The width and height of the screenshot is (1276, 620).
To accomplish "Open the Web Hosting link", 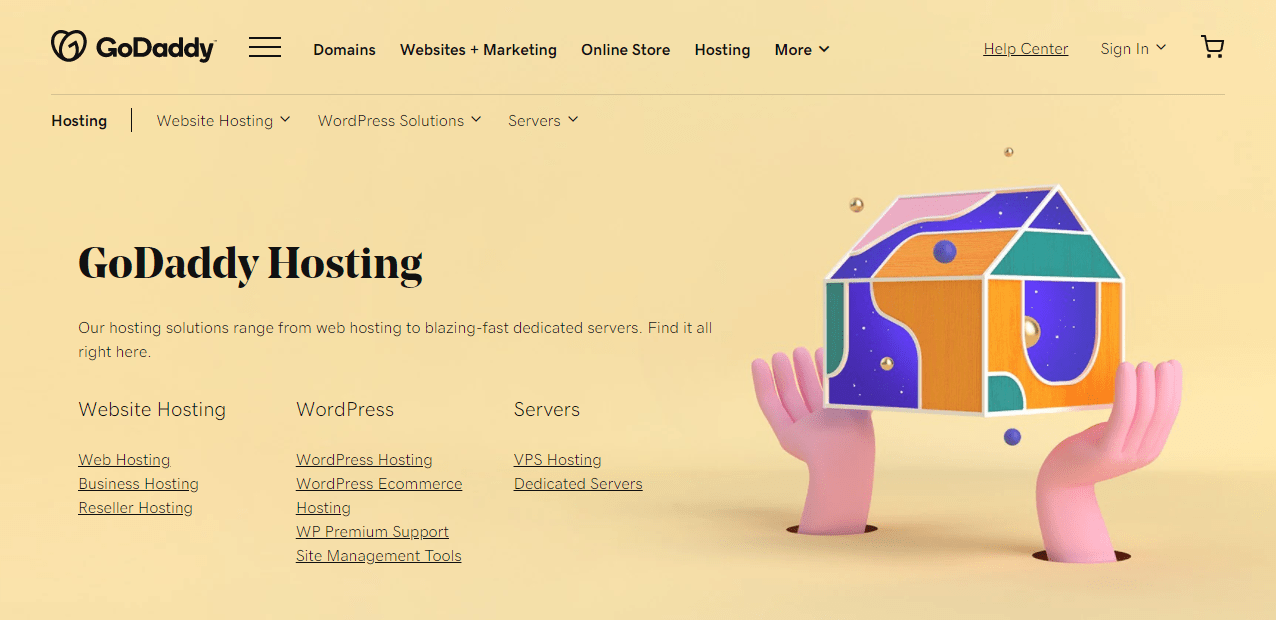I will [124, 460].
